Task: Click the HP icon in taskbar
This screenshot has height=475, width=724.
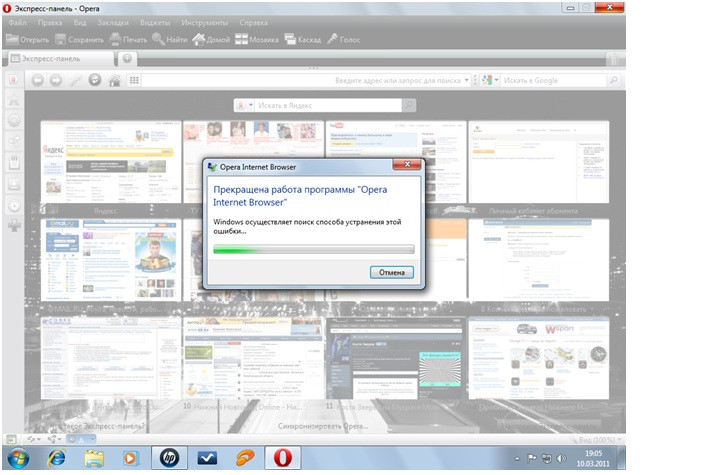Action: point(169,458)
